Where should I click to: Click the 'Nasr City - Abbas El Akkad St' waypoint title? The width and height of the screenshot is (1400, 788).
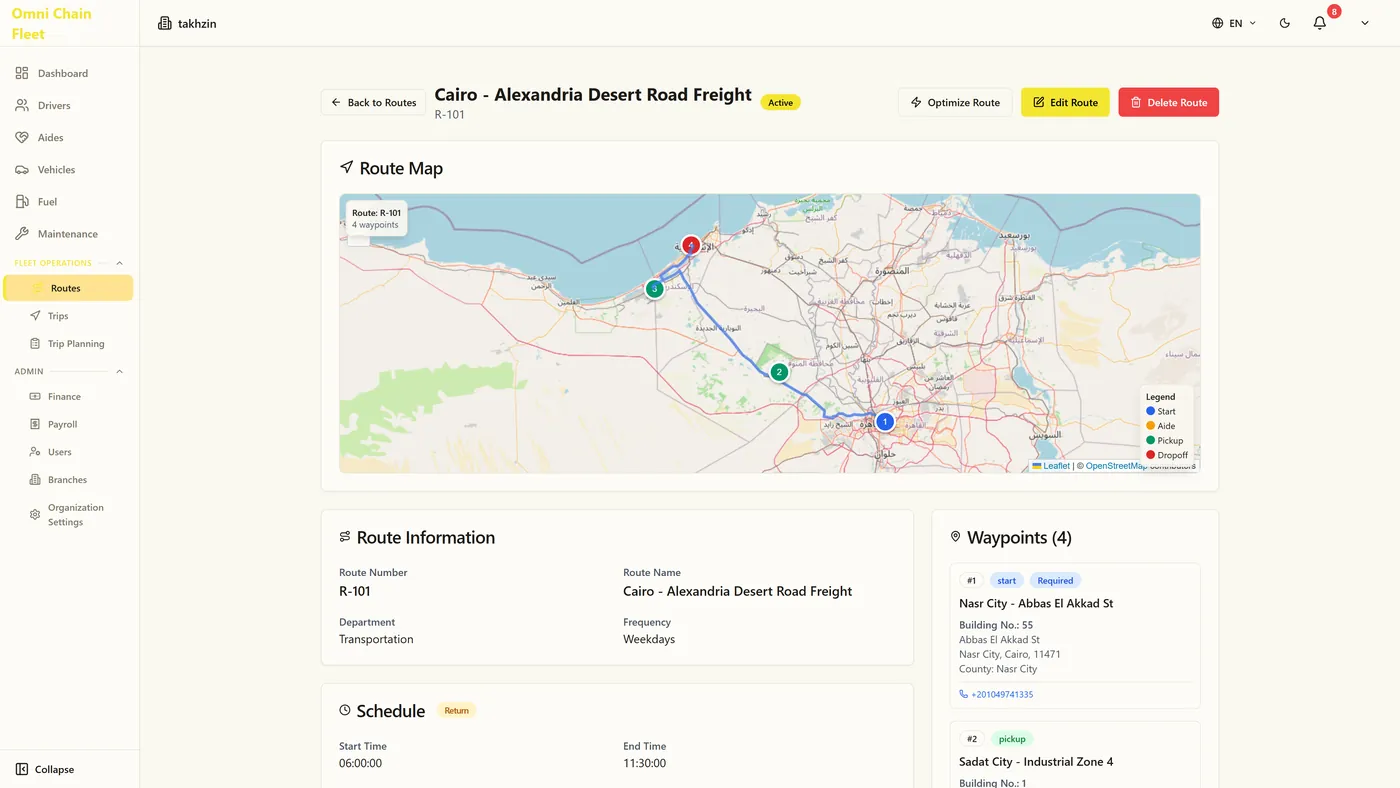point(1036,603)
